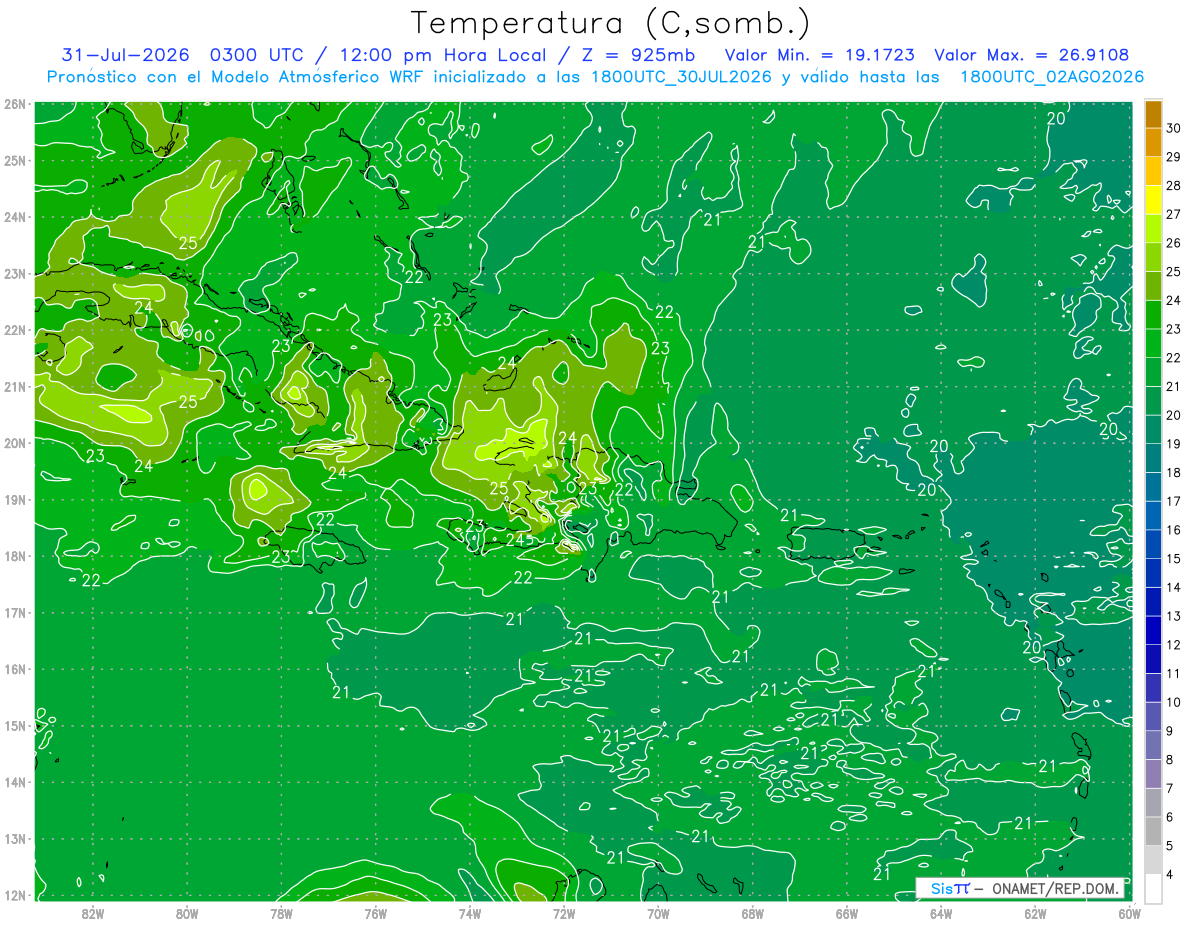Click the '16N' latitude axis label
This screenshot has width=1200, height=927.
[x=15, y=669]
